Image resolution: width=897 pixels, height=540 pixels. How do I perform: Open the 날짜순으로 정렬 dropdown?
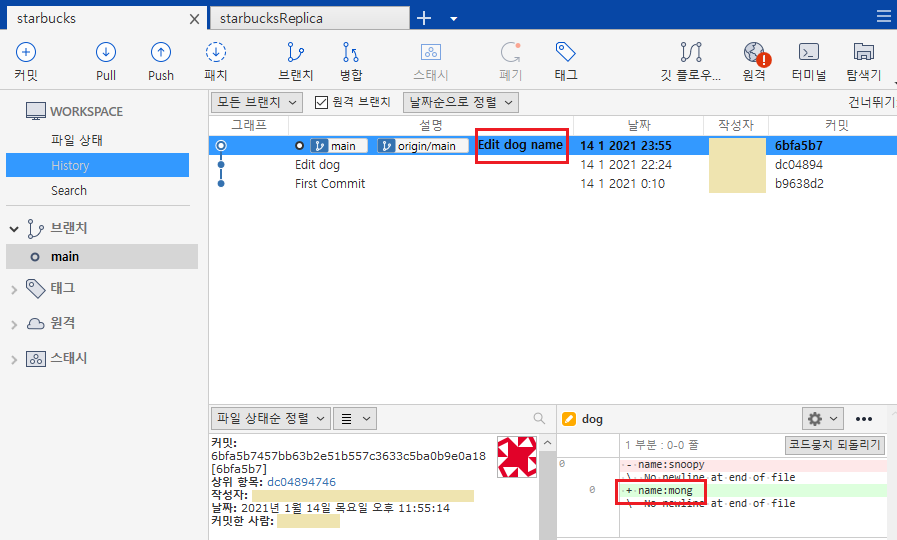tap(461, 102)
